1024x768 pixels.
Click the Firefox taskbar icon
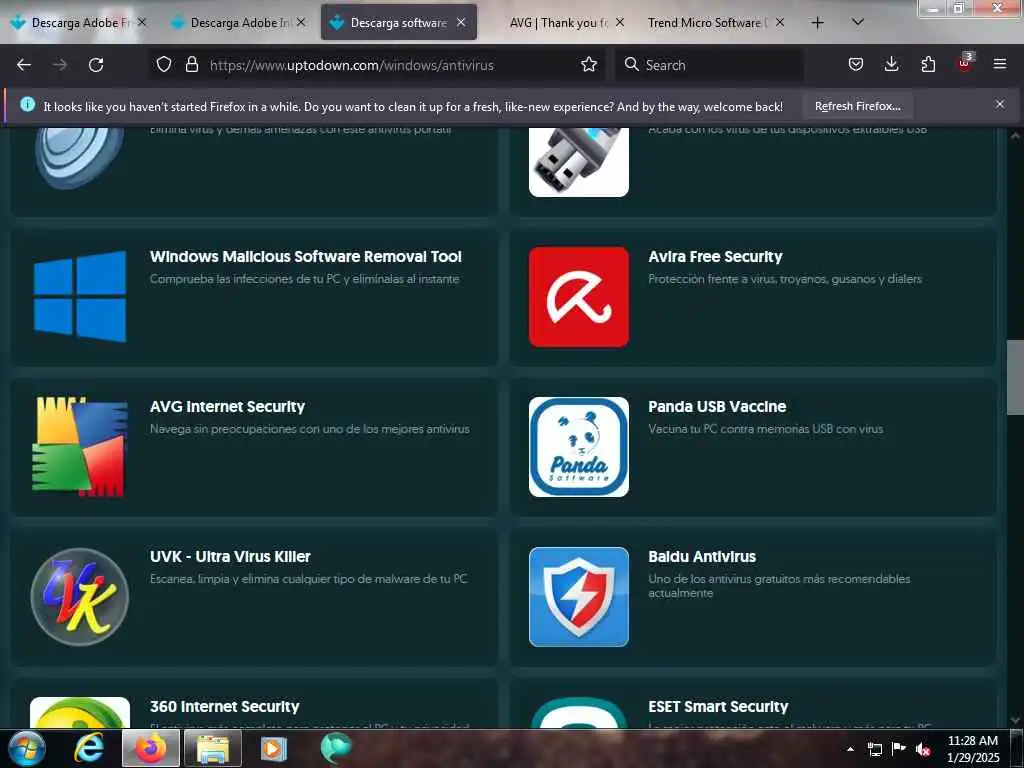point(151,748)
